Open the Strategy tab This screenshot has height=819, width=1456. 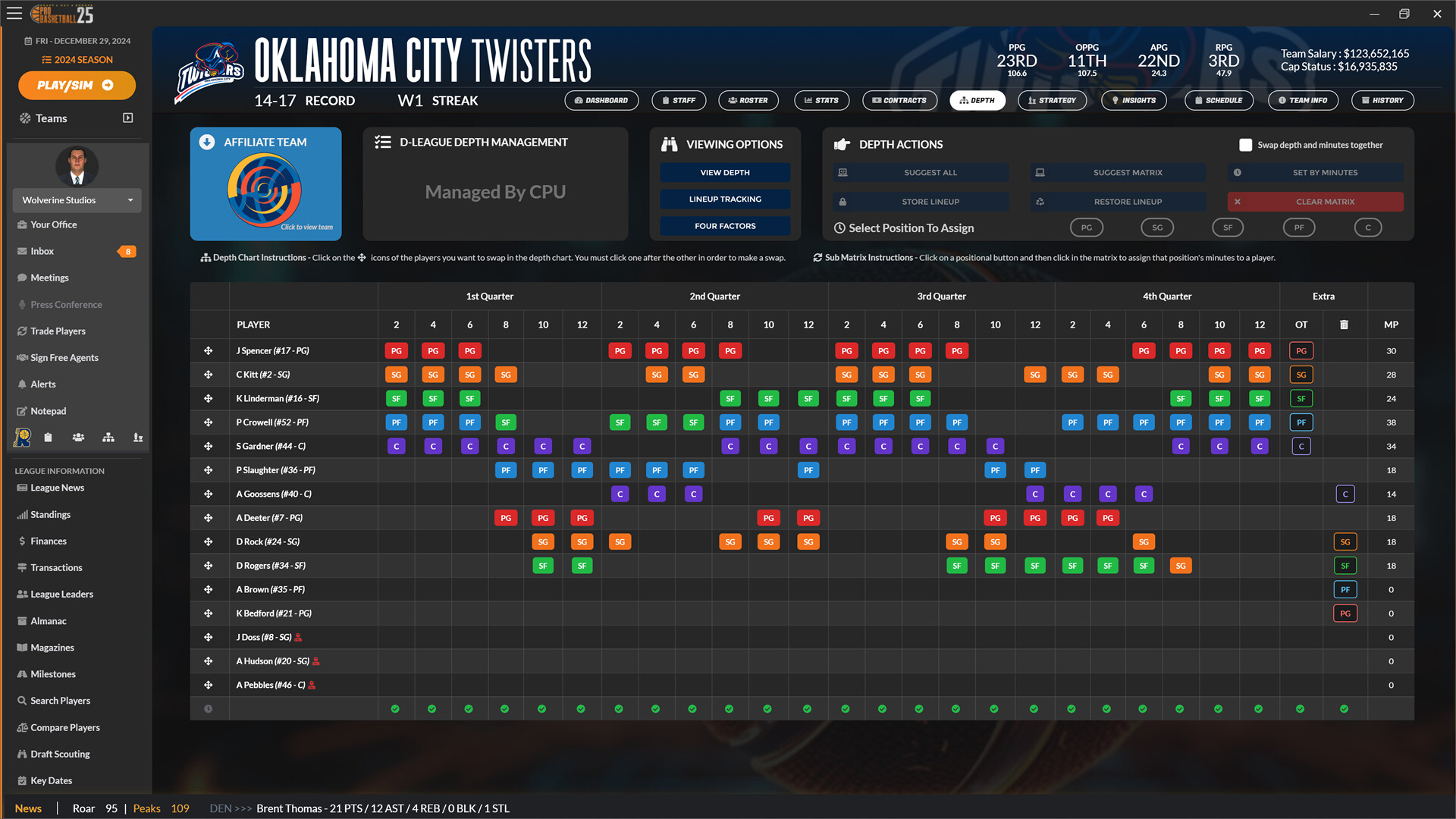(1052, 100)
